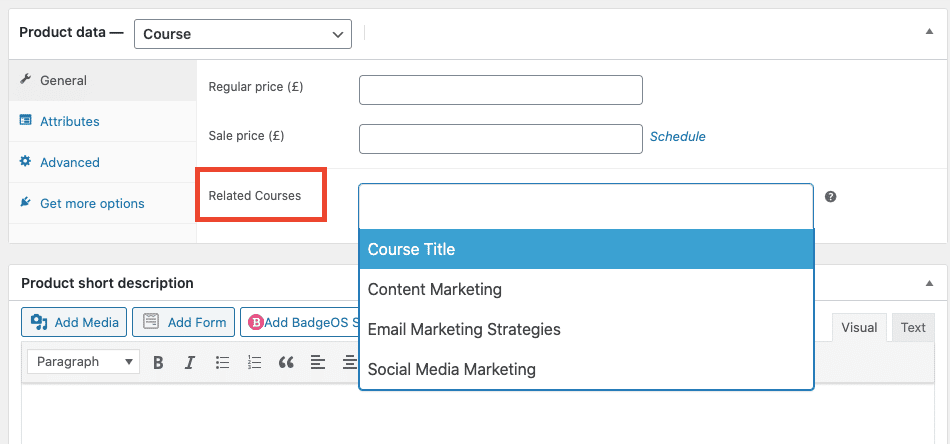Click the General wrench icon
The width and height of the screenshot is (950, 444).
coord(25,79)
